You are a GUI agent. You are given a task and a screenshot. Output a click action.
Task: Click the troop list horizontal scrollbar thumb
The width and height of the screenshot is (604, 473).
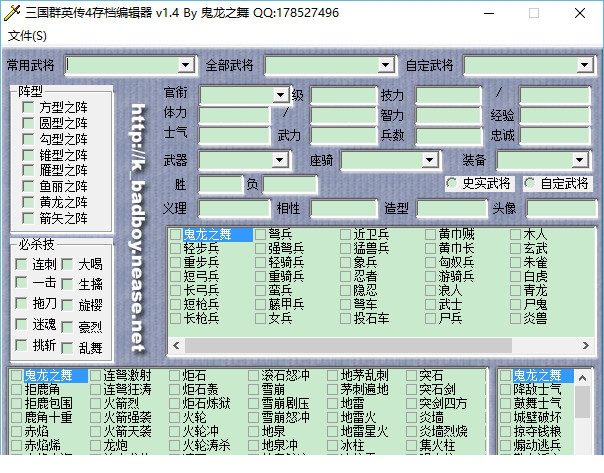348,346
